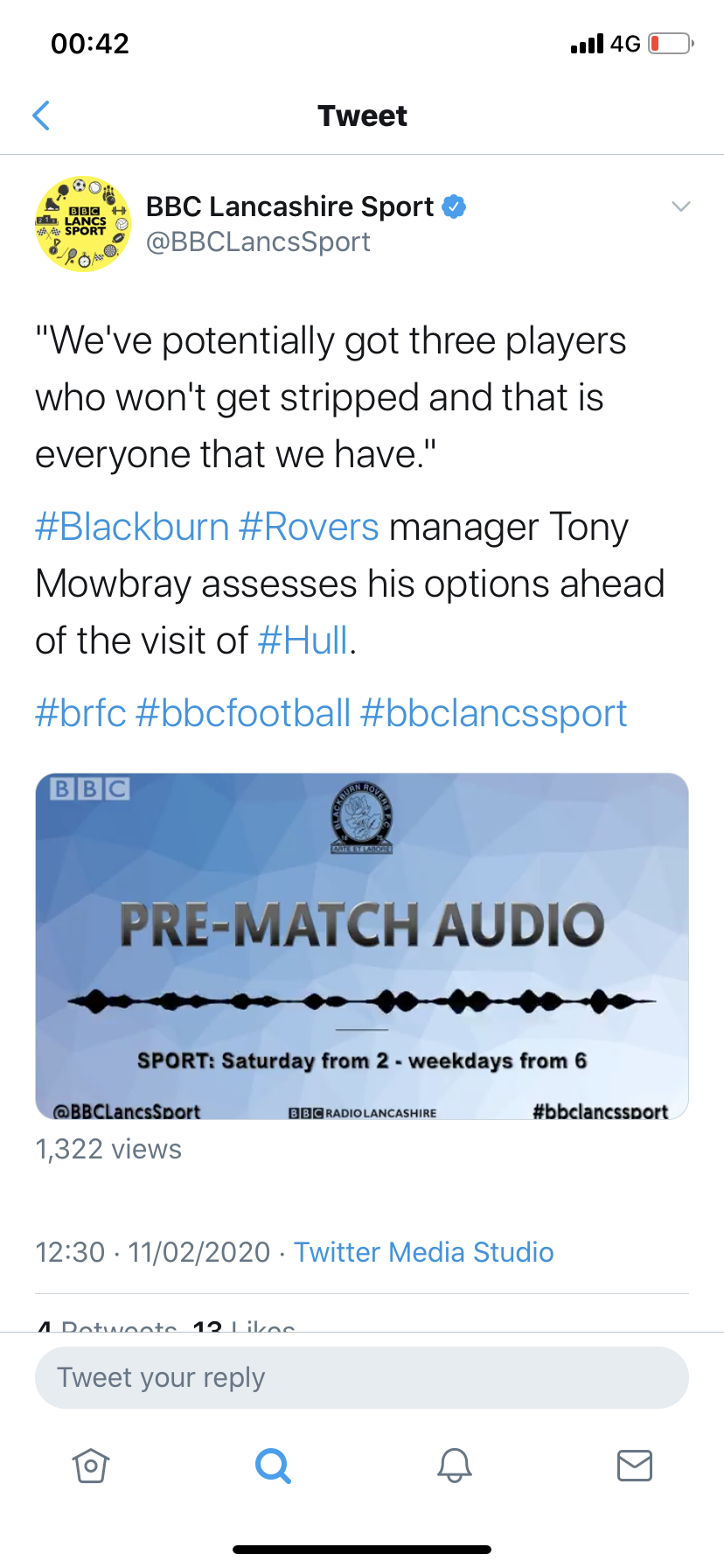This screenshot has width=724, height=1568.
Task: Open the #Blackburn hashtag
Action: [x=132, y=527]
